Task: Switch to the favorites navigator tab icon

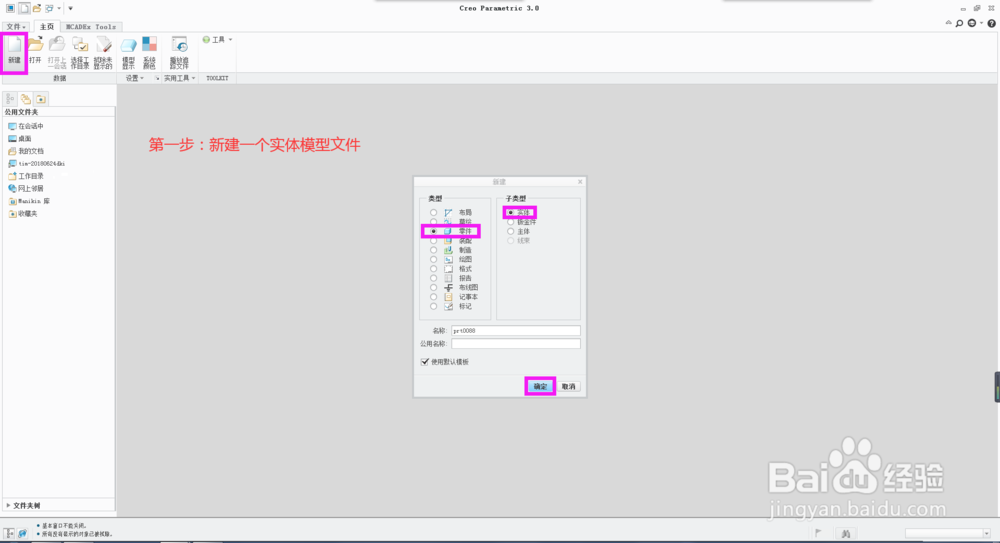Action: pos(41,99)
